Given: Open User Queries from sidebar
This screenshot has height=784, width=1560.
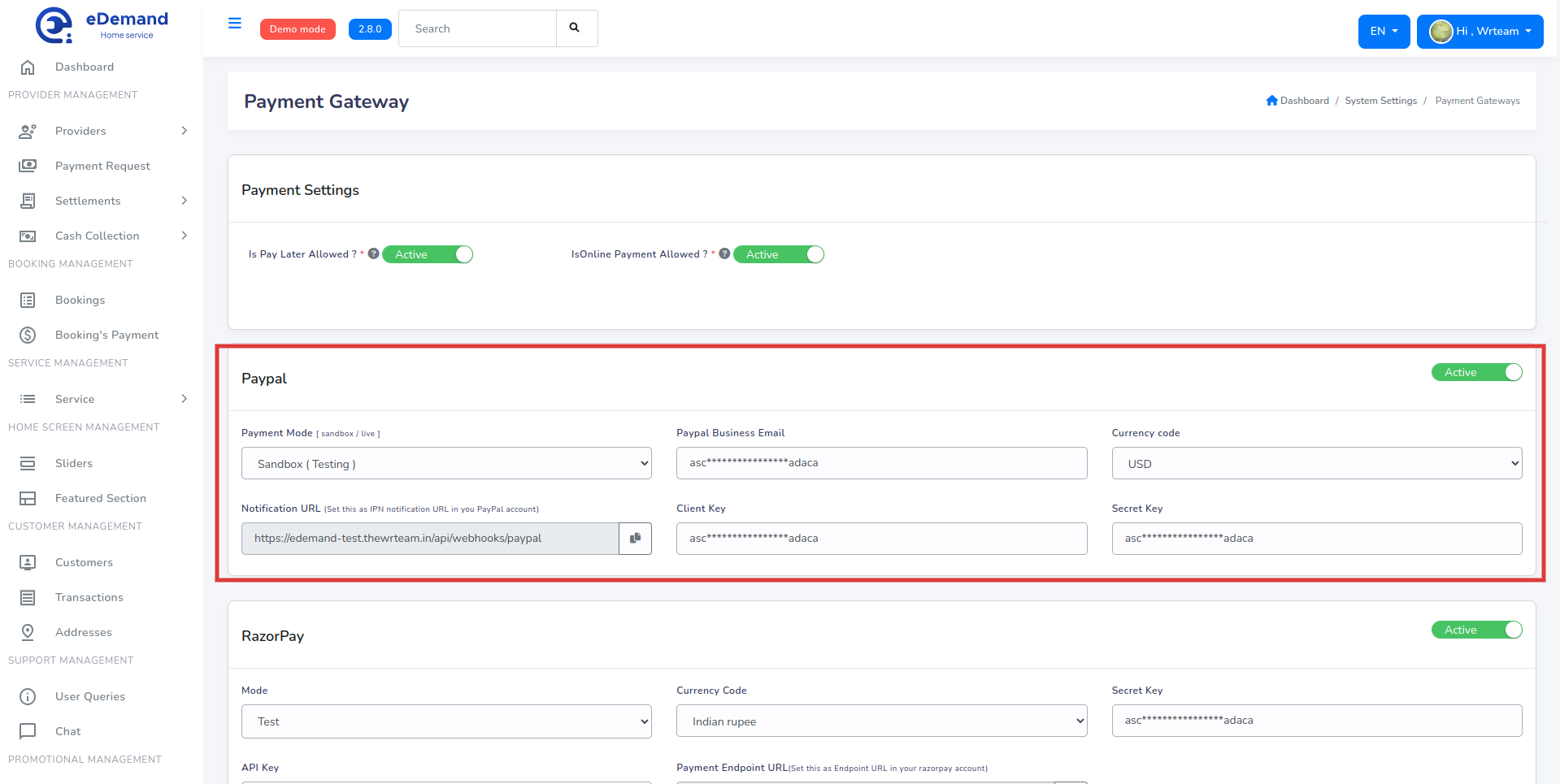Looking at the screenshot, I should (x=90, y=696).
